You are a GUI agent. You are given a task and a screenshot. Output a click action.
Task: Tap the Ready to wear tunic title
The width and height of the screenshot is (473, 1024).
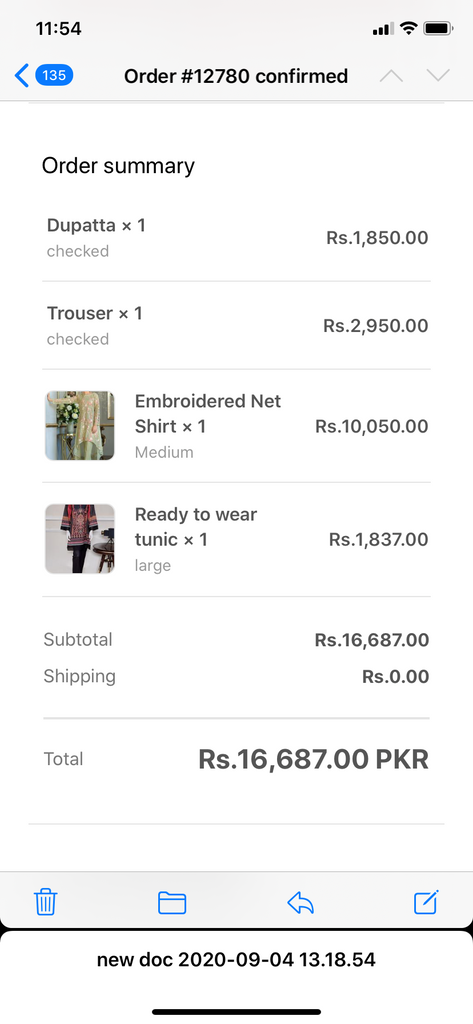pyautogui.click(x=196, y=527)
